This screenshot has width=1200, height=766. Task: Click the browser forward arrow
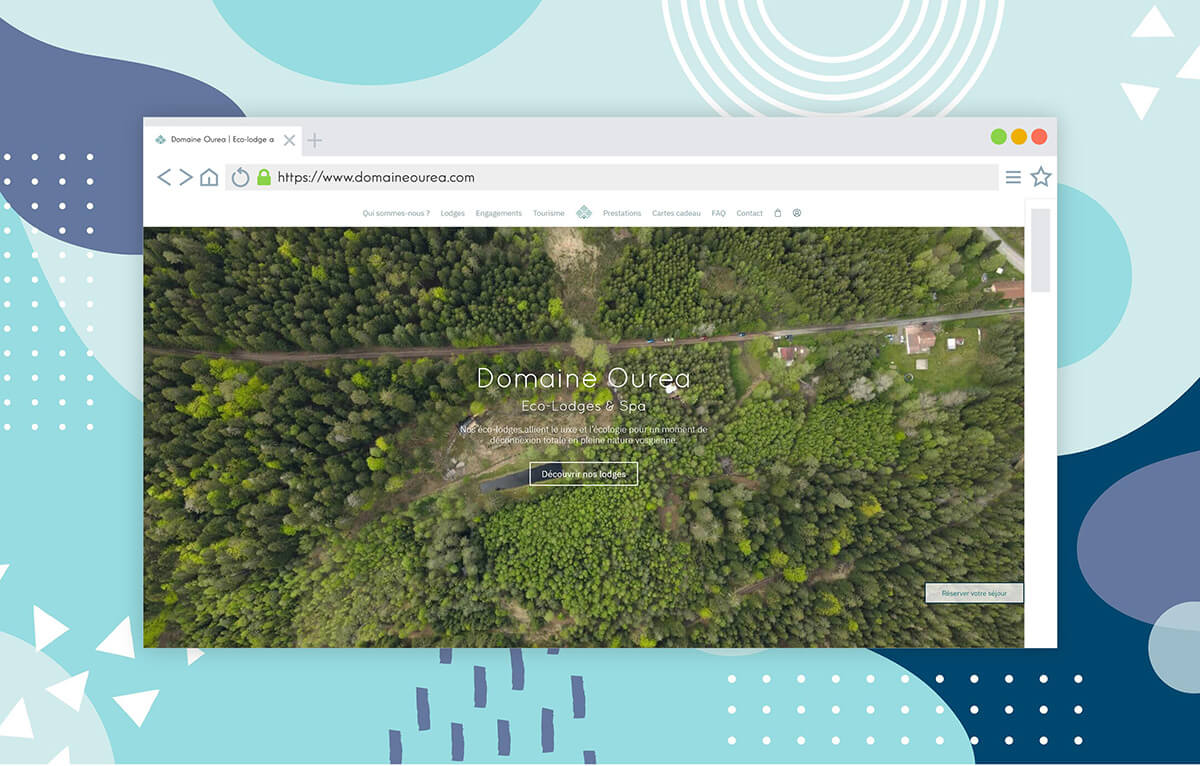coord(186,177)
